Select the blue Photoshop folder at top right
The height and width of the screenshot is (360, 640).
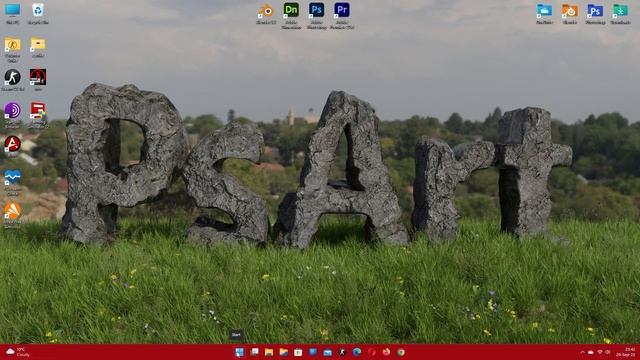tap(595, 14)
